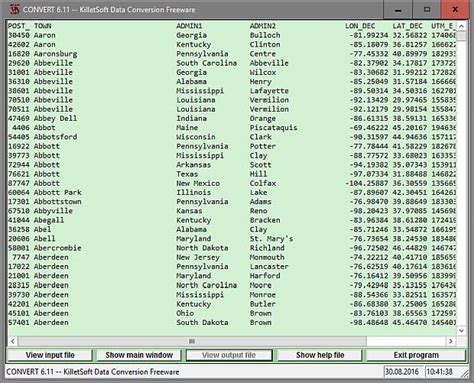Click latitude value 32.56822
Screen dimensions: 474x383
(410, 35)
